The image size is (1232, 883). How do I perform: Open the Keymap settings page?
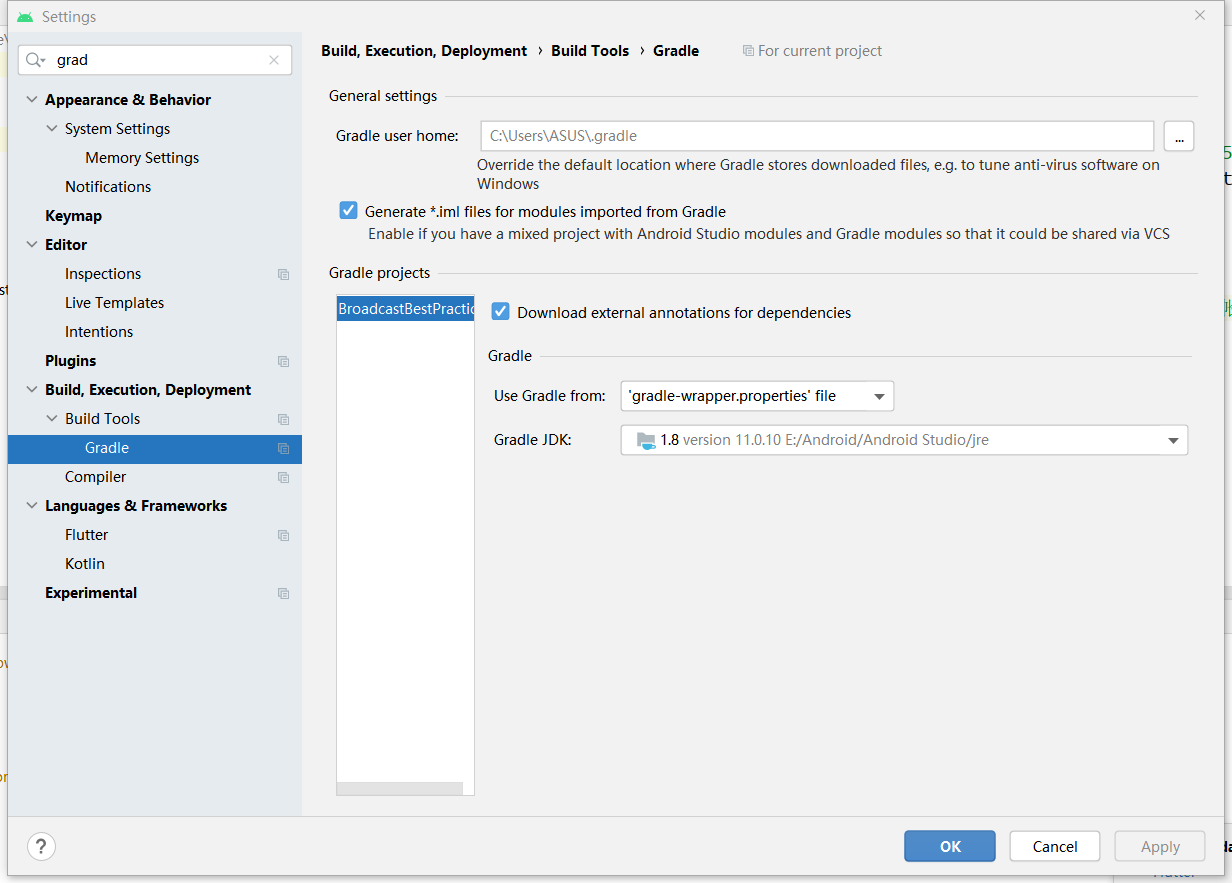(x=73, y=216)
